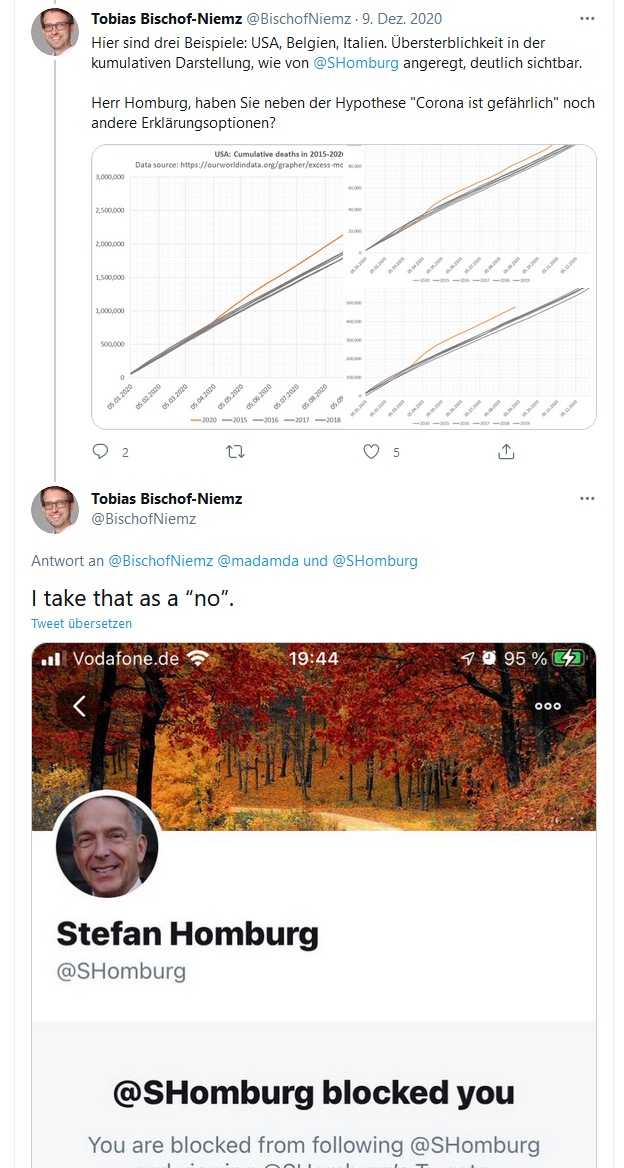The width and height of the screenshot is (624, 1168).
Task: Click Stefan Homburg's profile photo
Action: tap(107, 845)
